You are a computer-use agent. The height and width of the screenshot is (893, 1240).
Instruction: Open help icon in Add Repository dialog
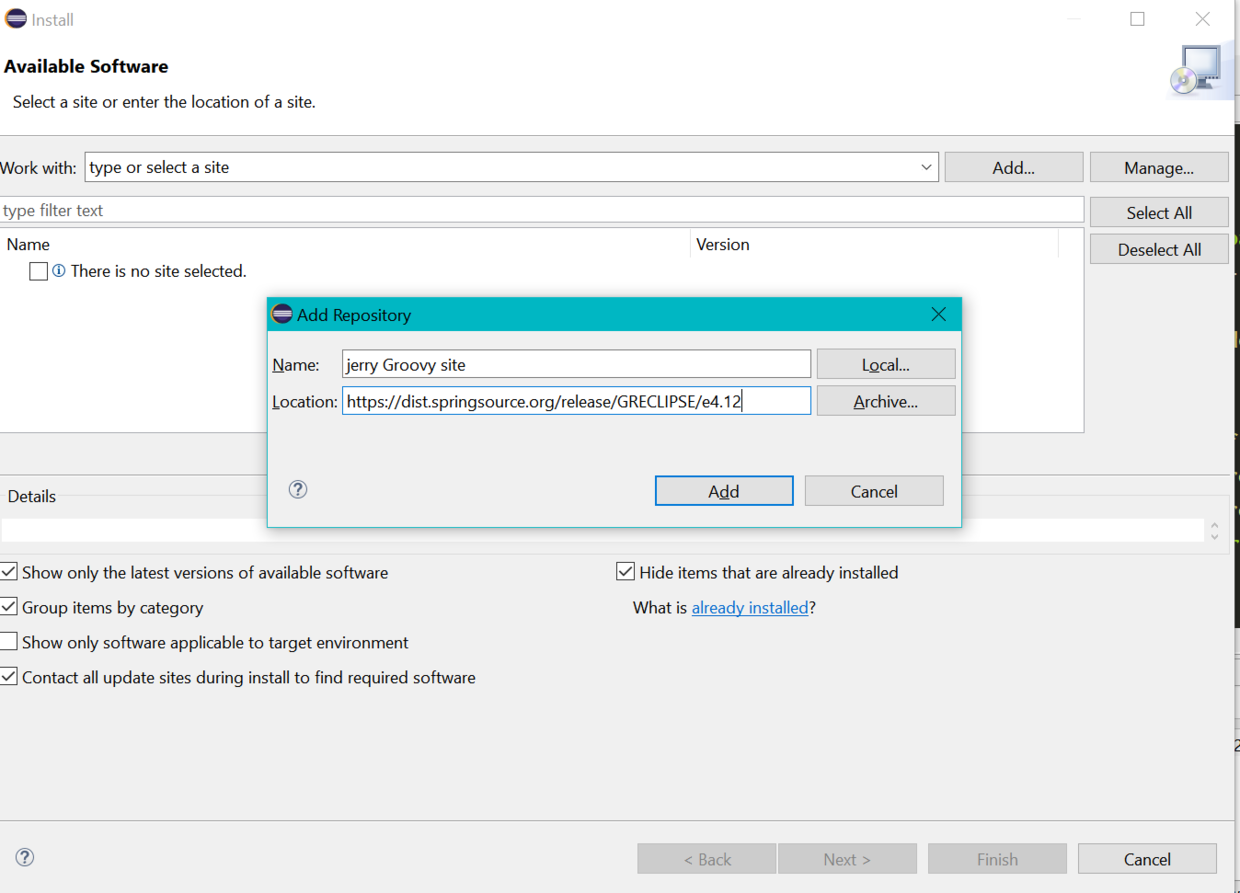(298, 489)
